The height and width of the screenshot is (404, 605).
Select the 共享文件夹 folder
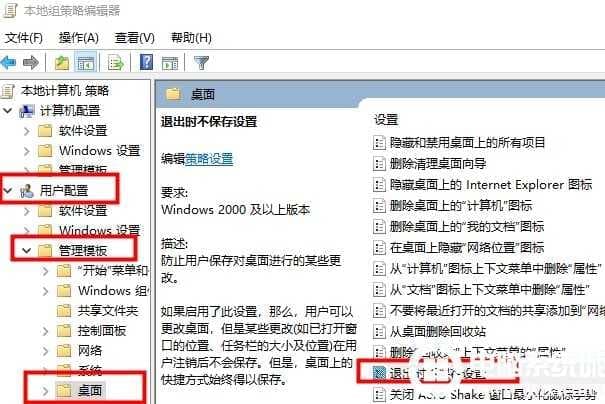(x=108, y=311)
